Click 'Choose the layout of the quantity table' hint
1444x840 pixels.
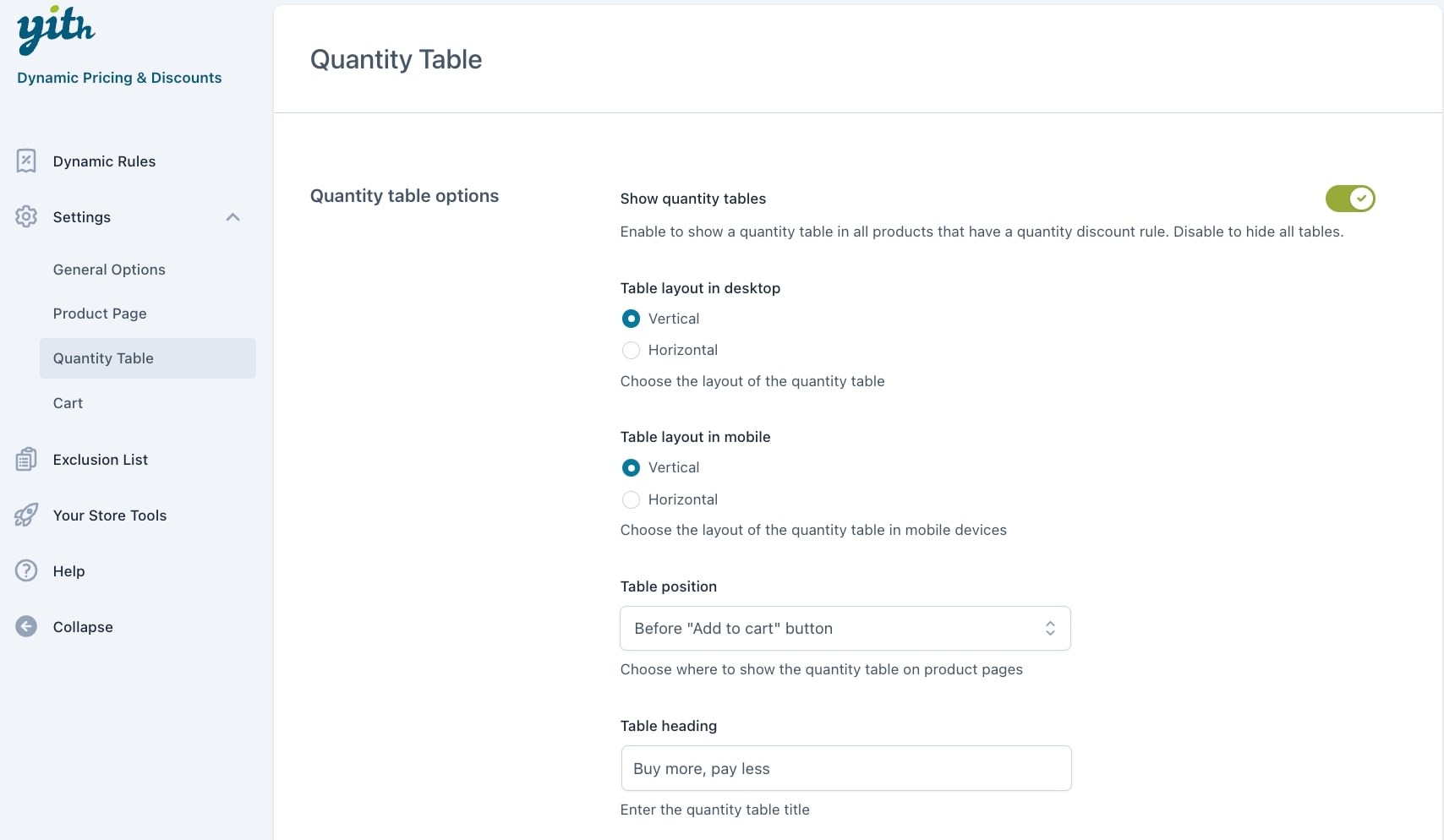752,381
